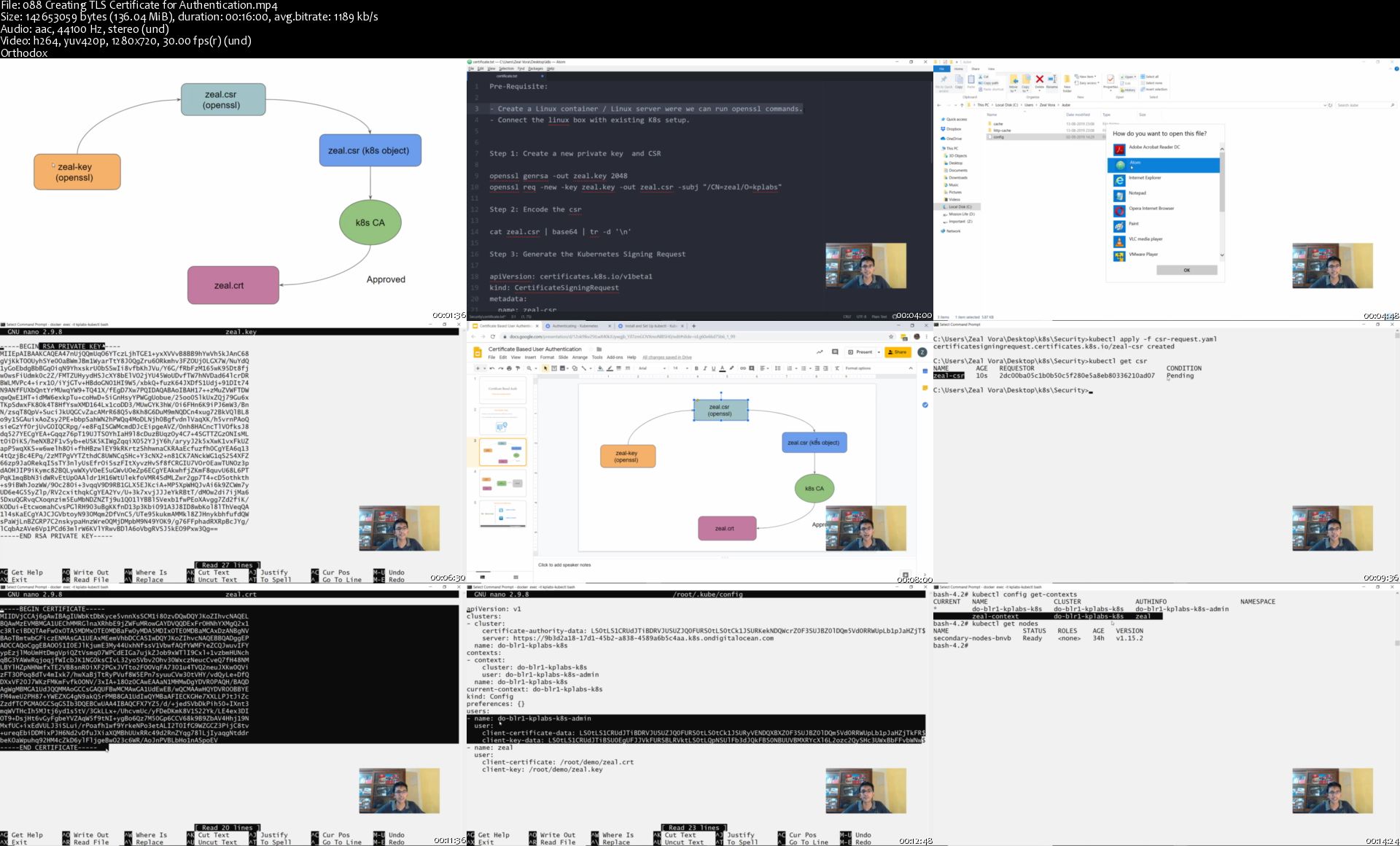Image resolution: width=1400 pixels, height=846 pixels.
Task: Click the red Delete icon in Explorer ribbon
Action: tap(1040, 79)
